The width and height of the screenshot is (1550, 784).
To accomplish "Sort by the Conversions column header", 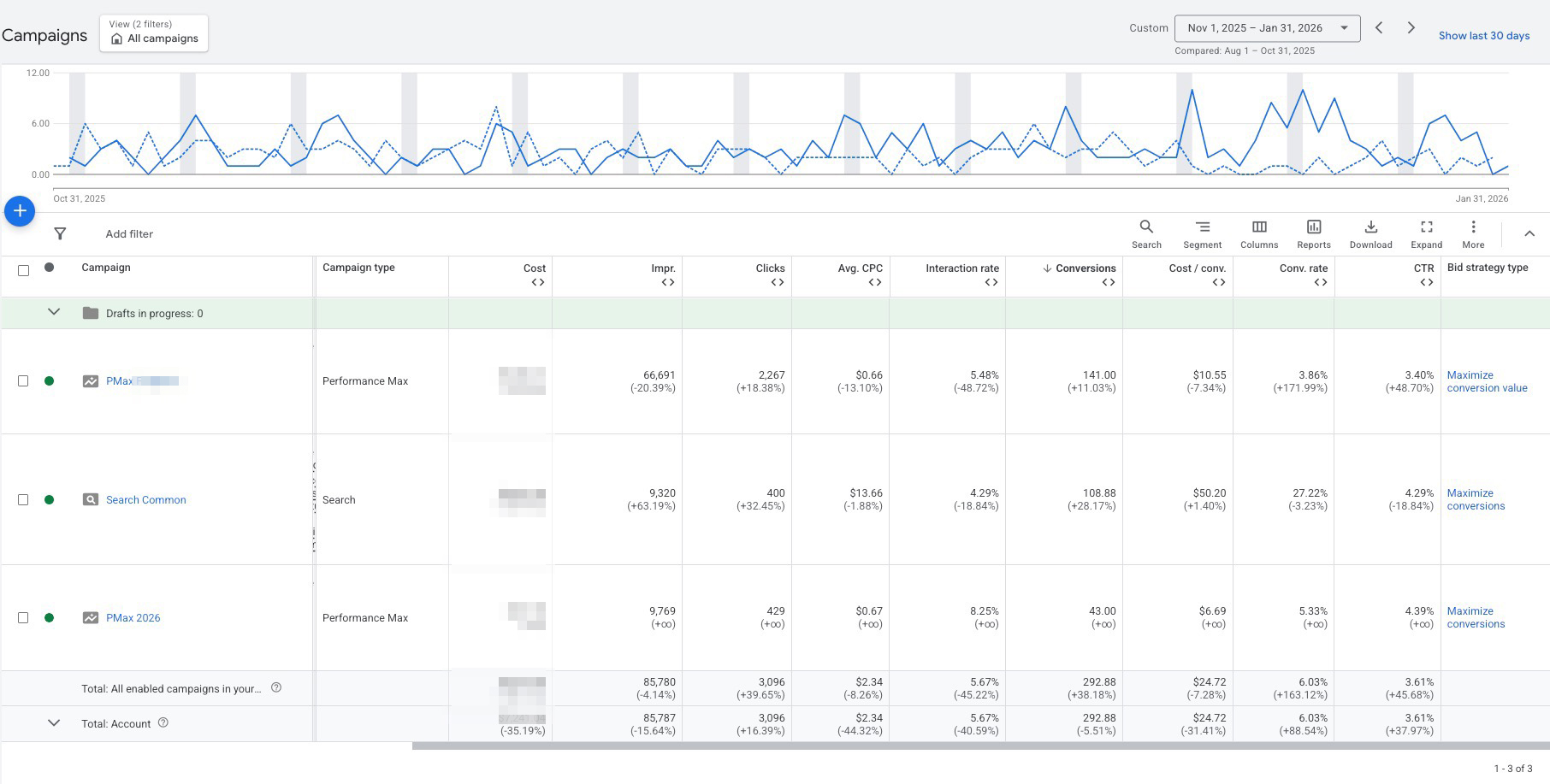I will [x=1085, y=268].
